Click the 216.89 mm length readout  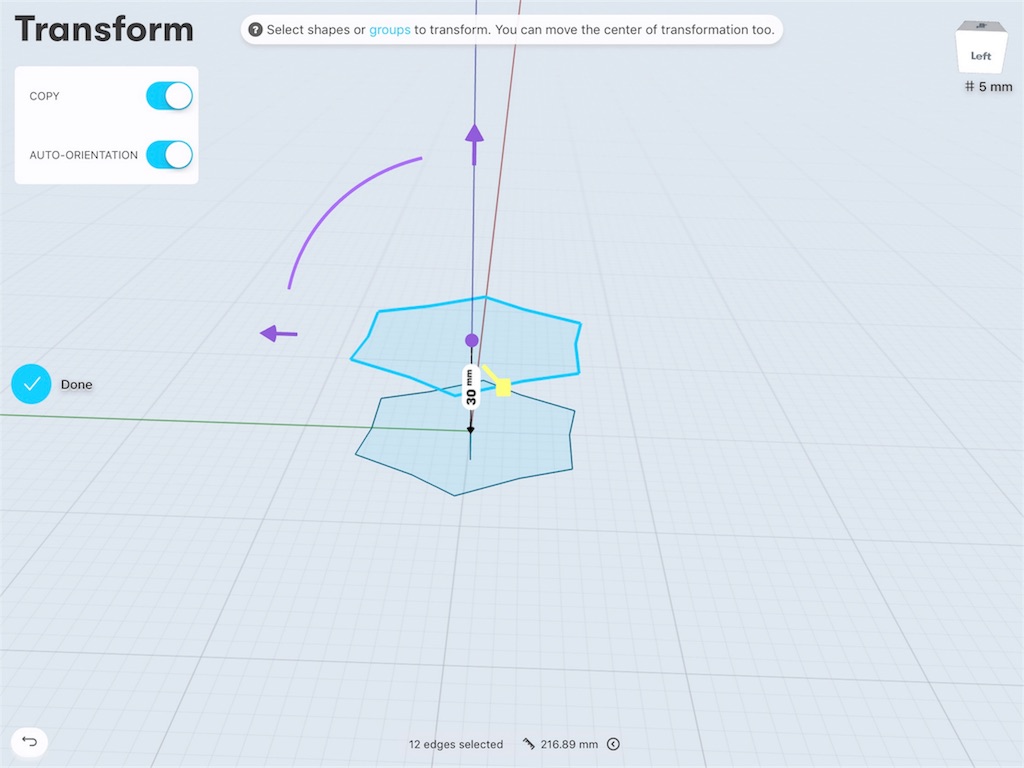(x=569, y=744)
